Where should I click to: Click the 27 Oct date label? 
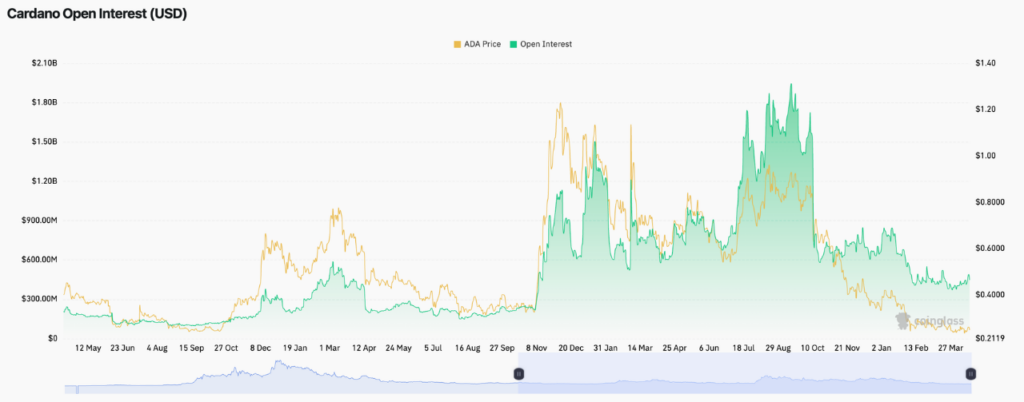pos(227,348)
